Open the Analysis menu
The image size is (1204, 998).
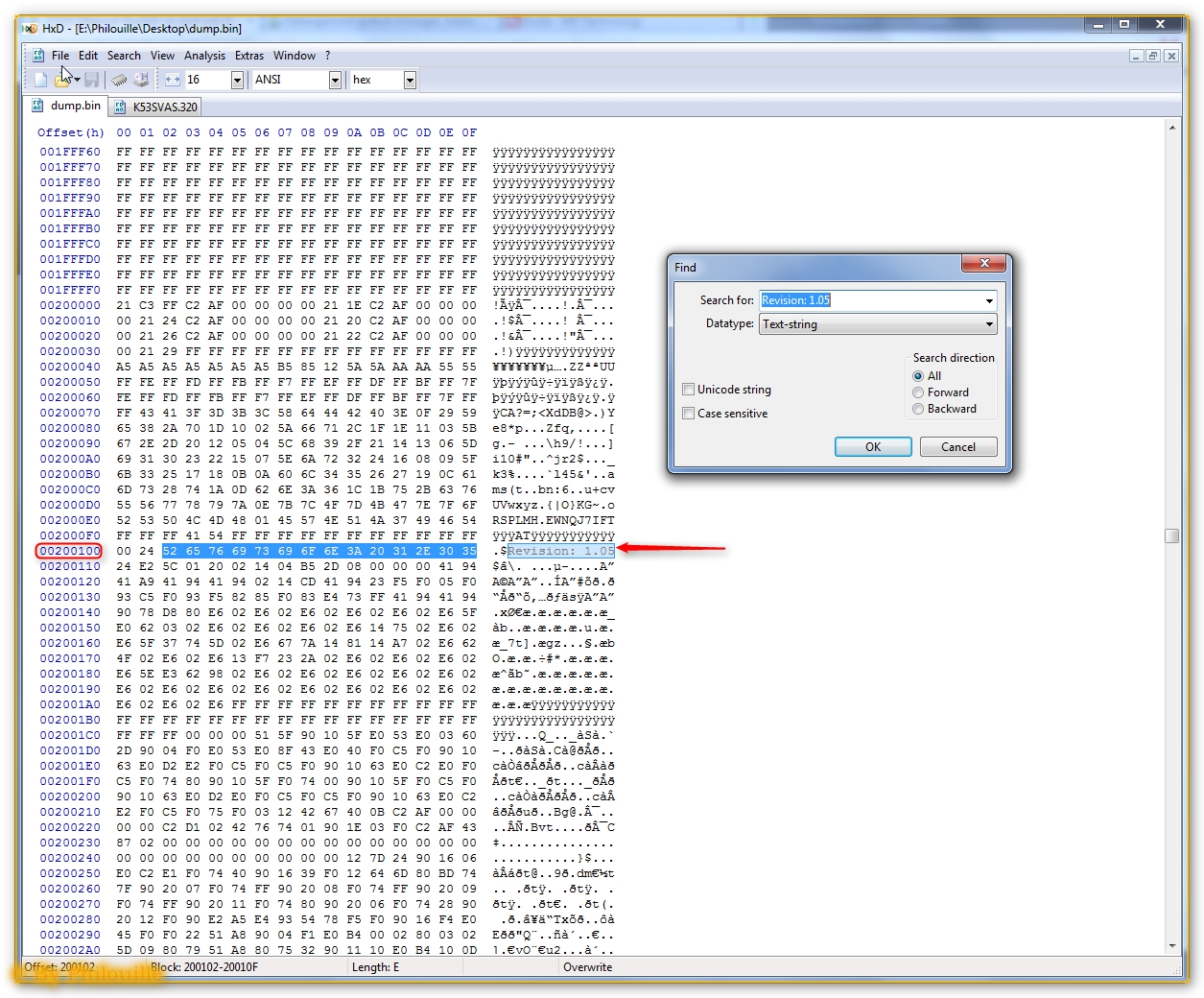click(204, 56)
